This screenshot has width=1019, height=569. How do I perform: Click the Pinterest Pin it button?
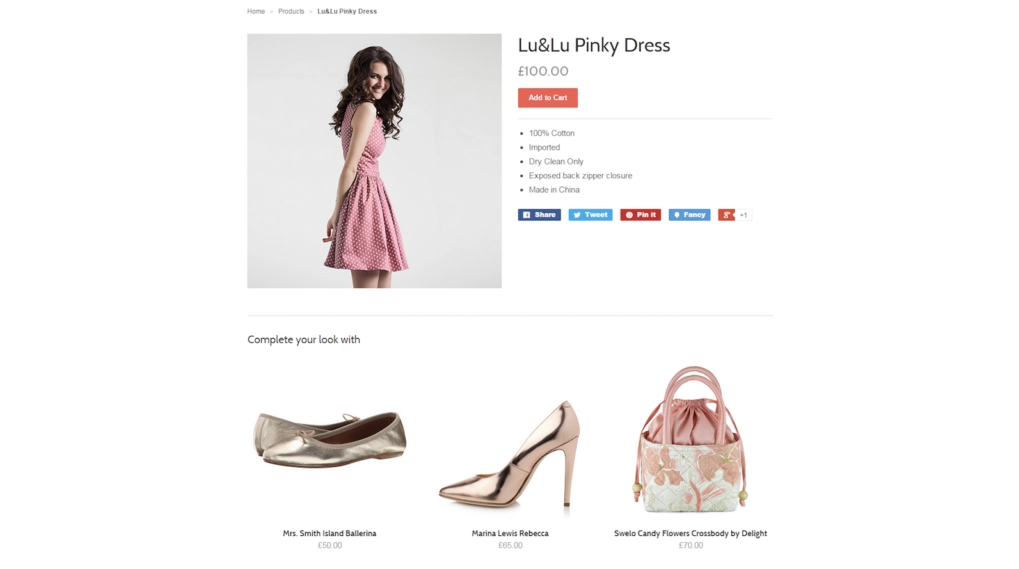640,215
